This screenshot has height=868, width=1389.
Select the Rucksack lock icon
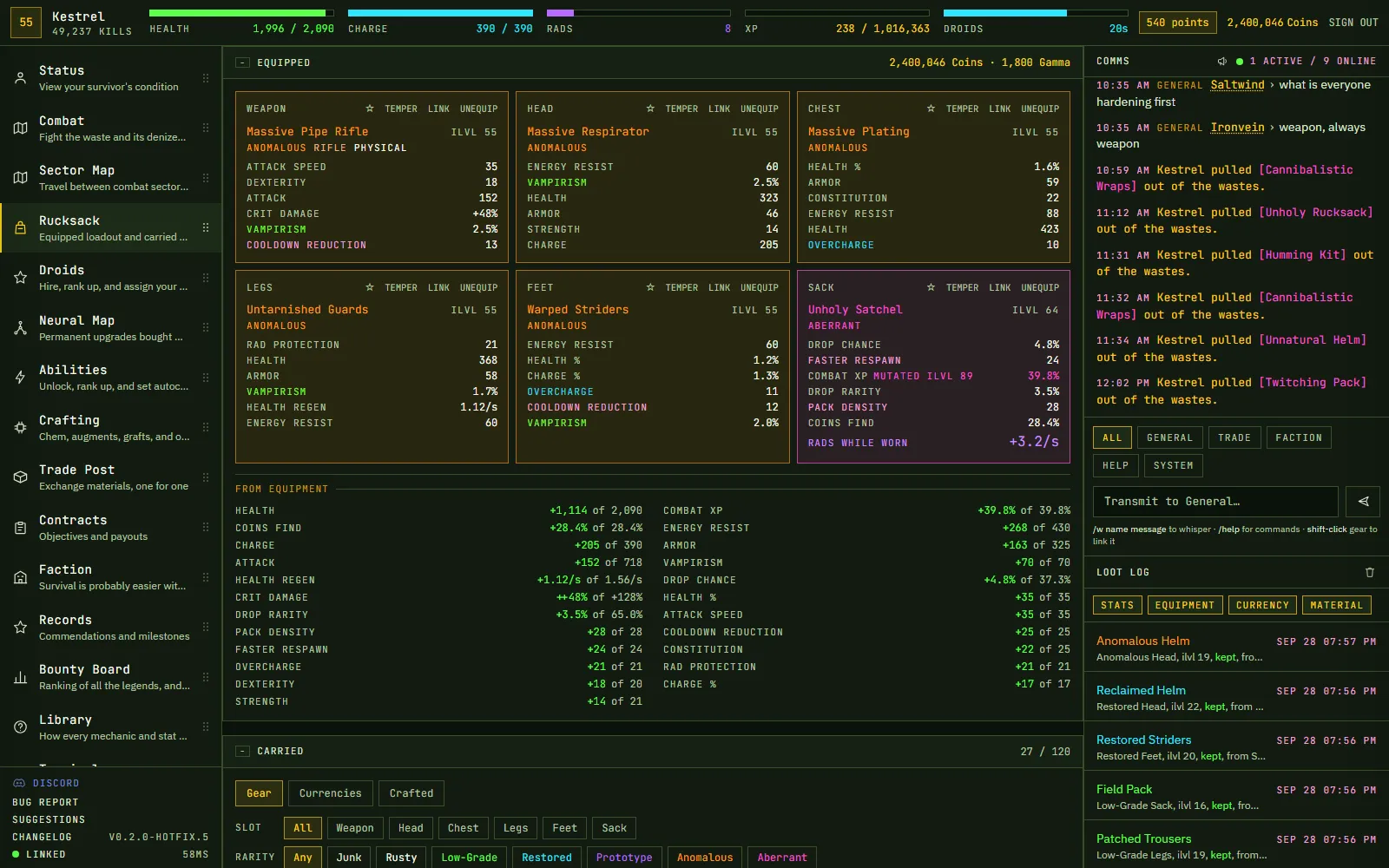[20, 228]
